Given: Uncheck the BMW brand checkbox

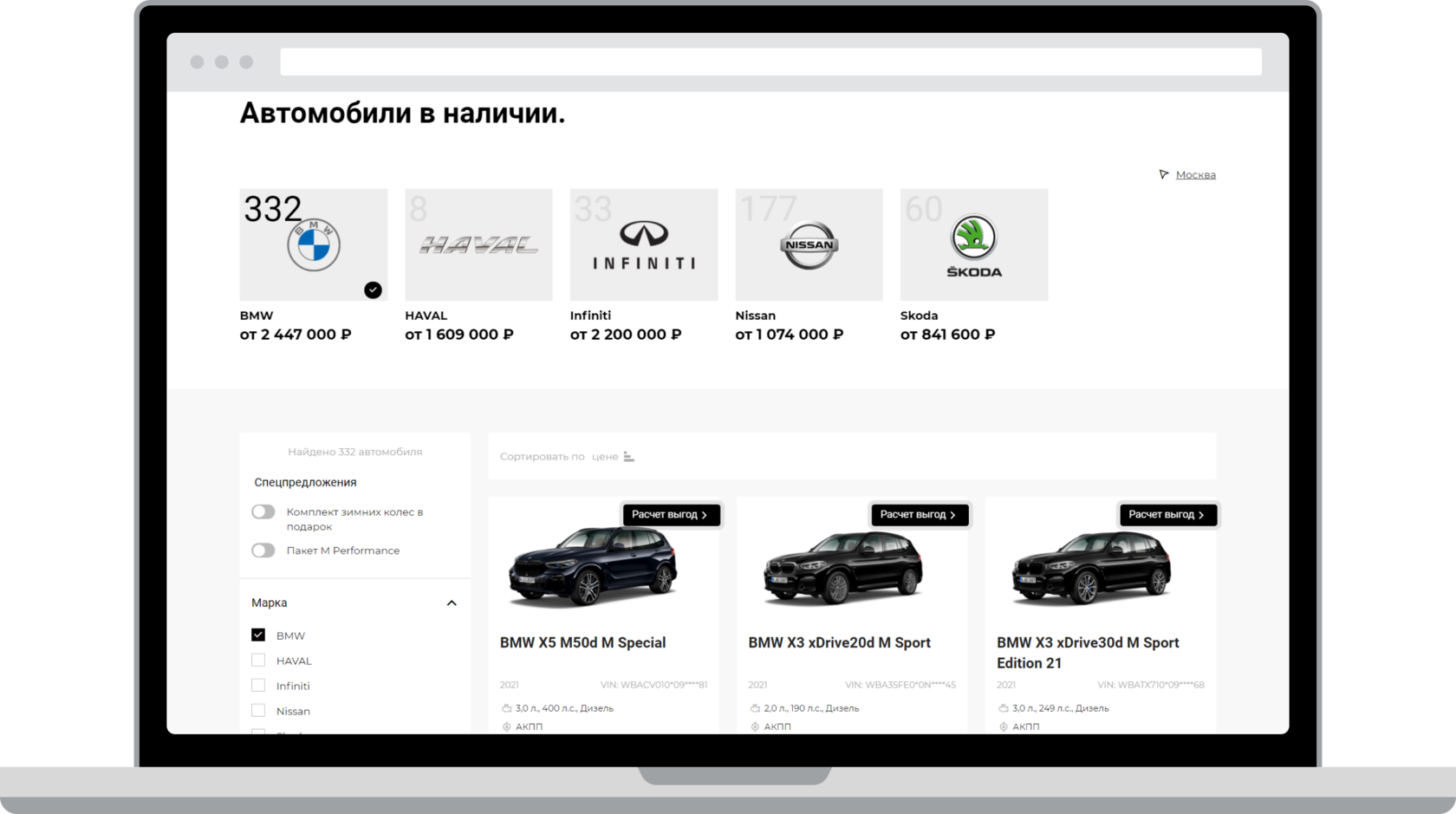Looking at the screenshot, I should pyautogui.click(x=258, y=635).
